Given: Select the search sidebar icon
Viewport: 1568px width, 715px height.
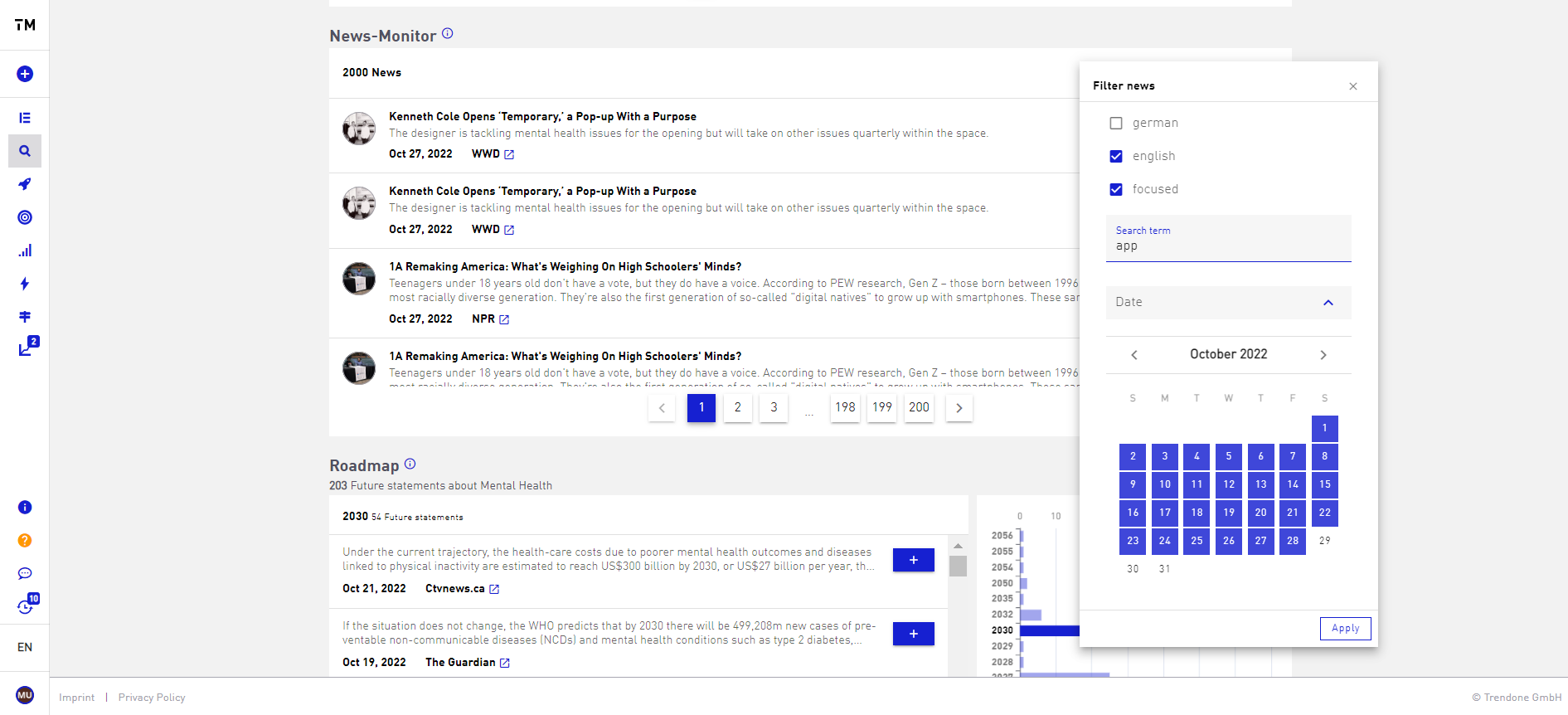Looking at the screenshot, I should click(25, 151).
